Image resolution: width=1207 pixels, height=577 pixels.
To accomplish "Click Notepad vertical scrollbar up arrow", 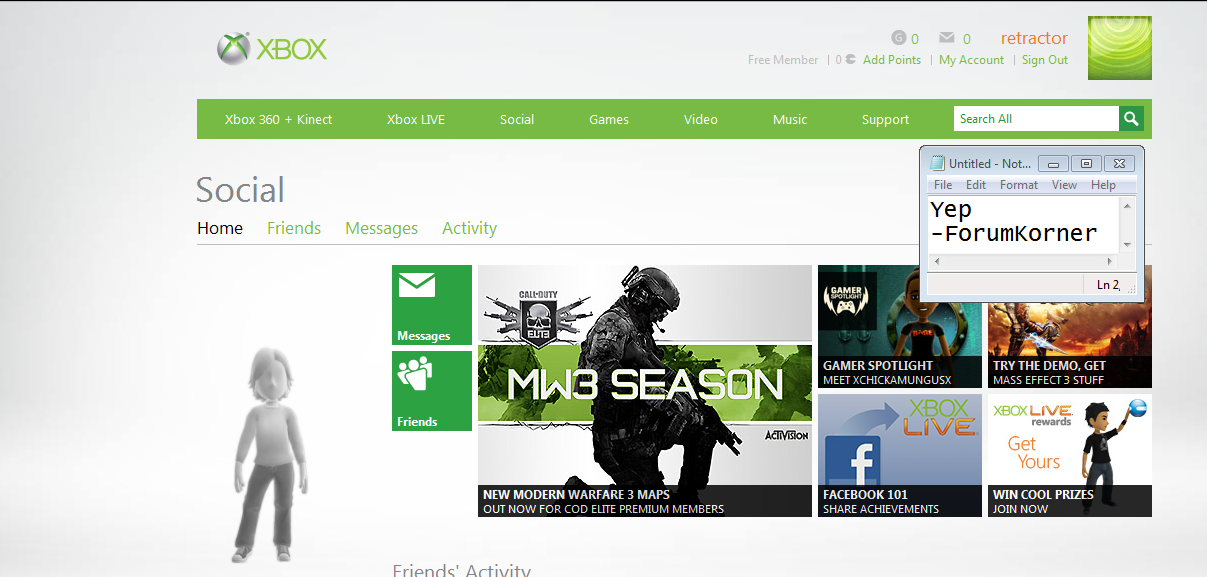I will point(1127,206).
